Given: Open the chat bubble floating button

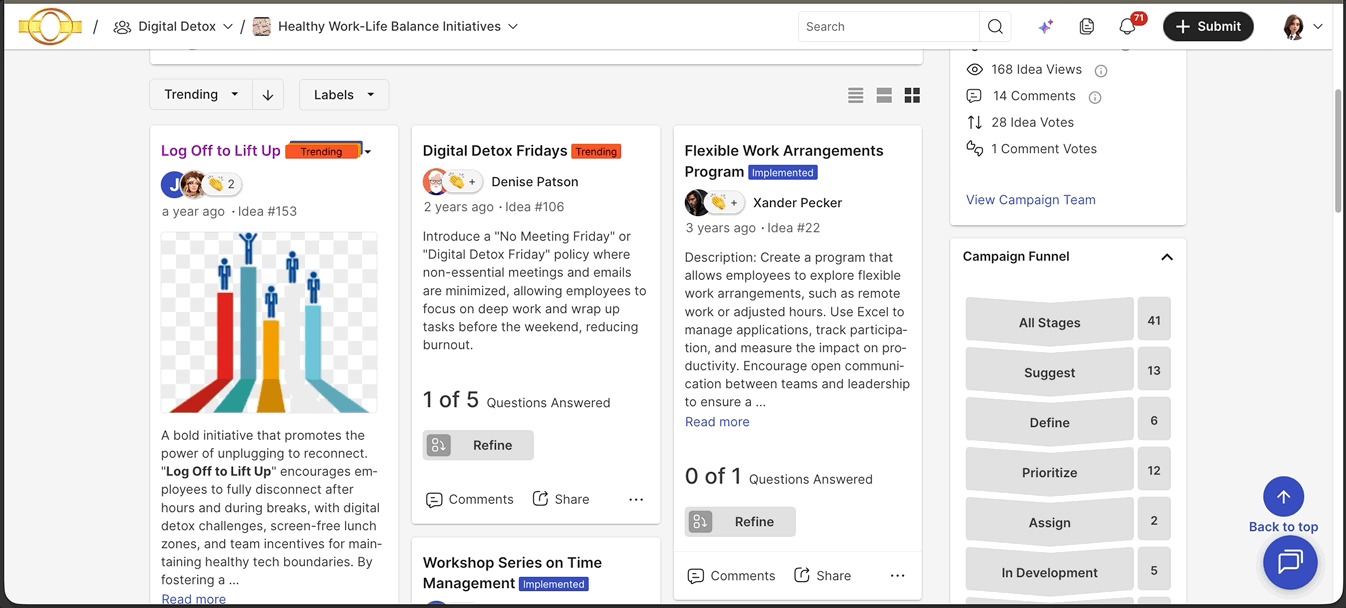Looking at the screenshot, I should tap(1290, 562).
